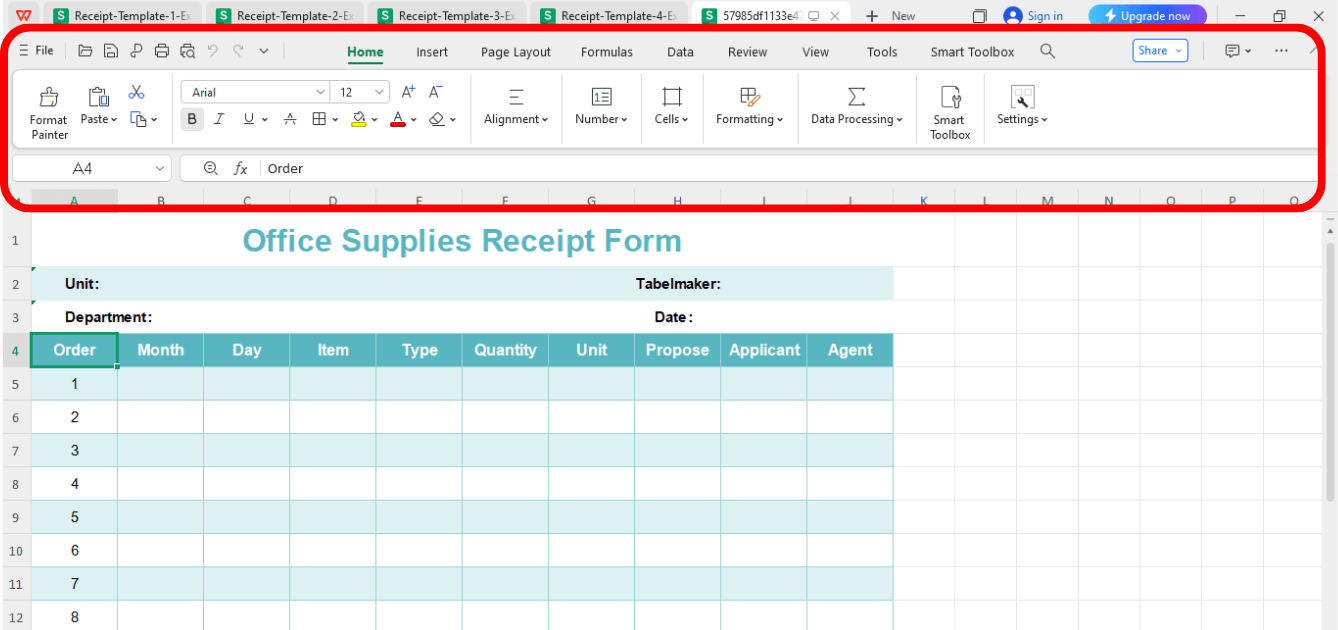This screenshot has height=630, width=1338.
Task: Expand the Paste options arrow
Action: click(x=114, y=120)
